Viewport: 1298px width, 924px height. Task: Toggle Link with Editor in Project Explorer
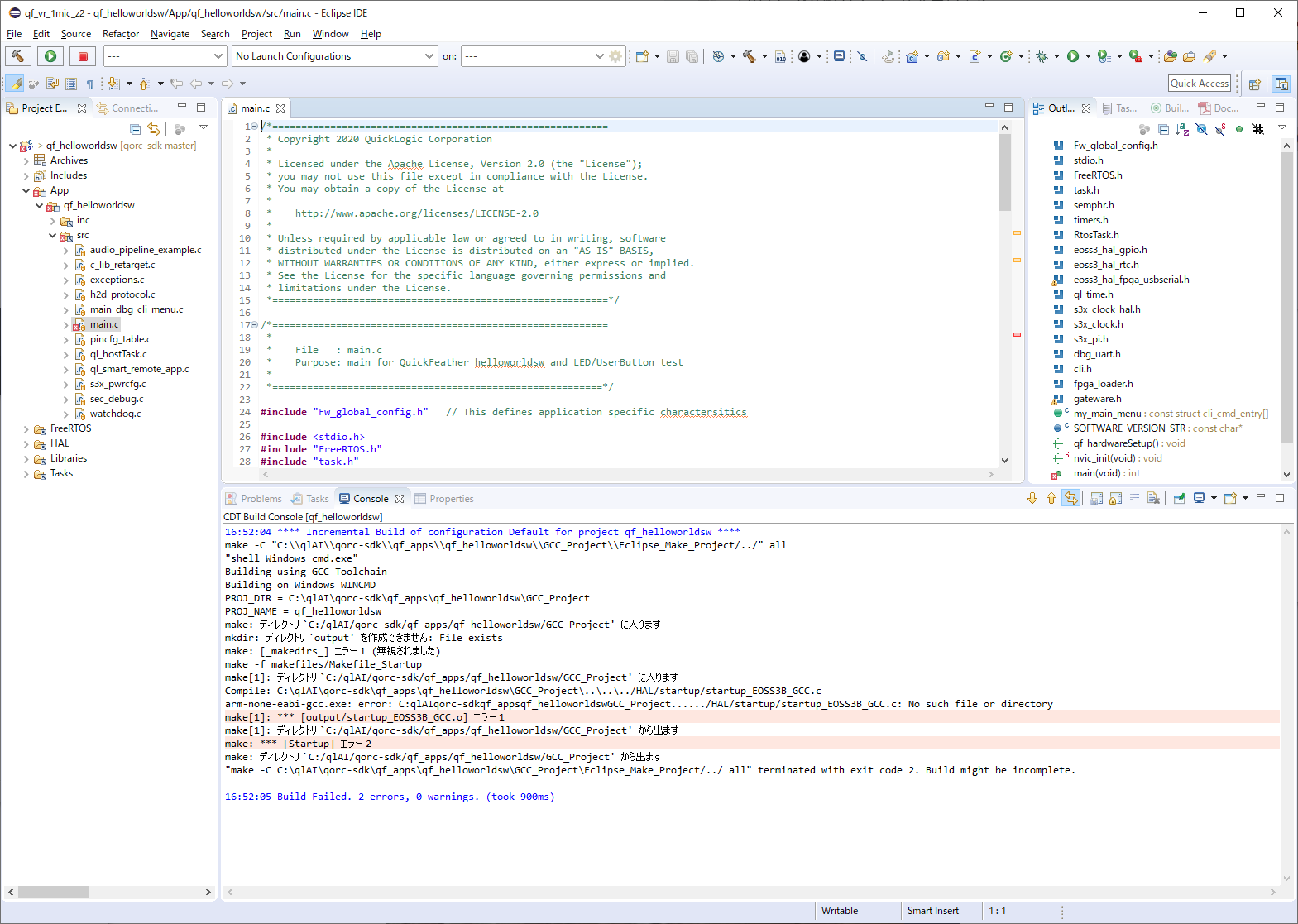pos(154,129)
